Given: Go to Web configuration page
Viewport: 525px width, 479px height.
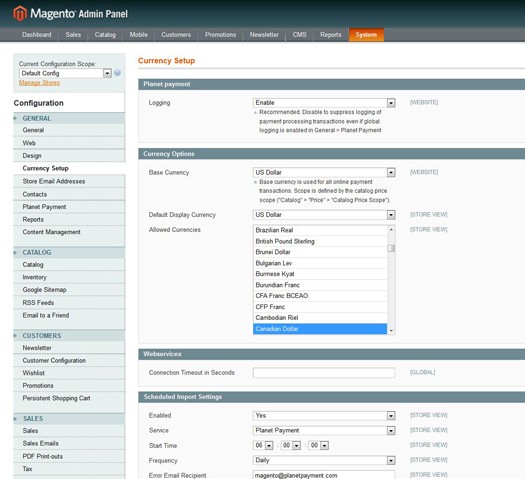Looking at the screenshot, I should 69,143.
